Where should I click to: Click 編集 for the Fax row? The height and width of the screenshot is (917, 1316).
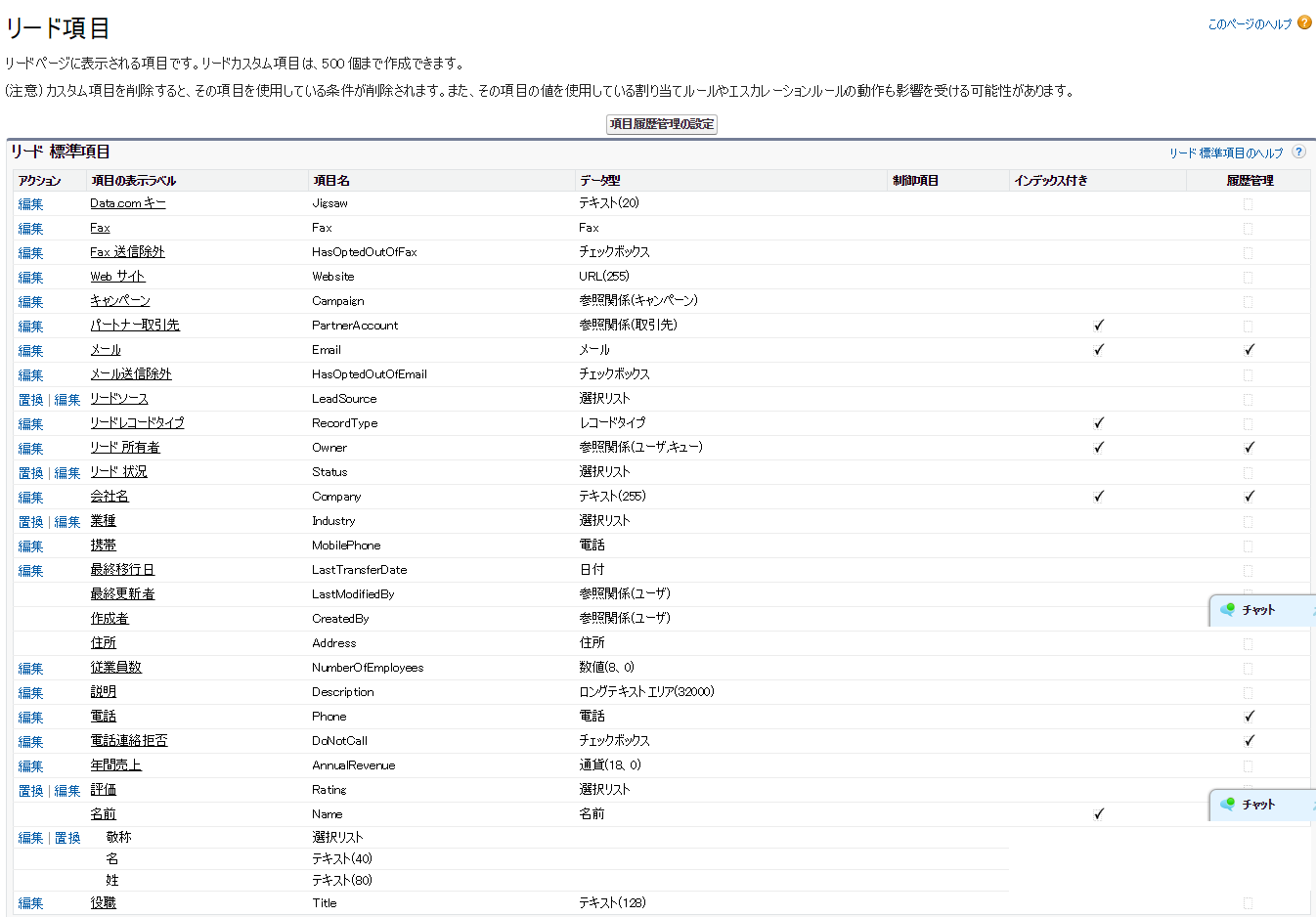tap(31, 229)
